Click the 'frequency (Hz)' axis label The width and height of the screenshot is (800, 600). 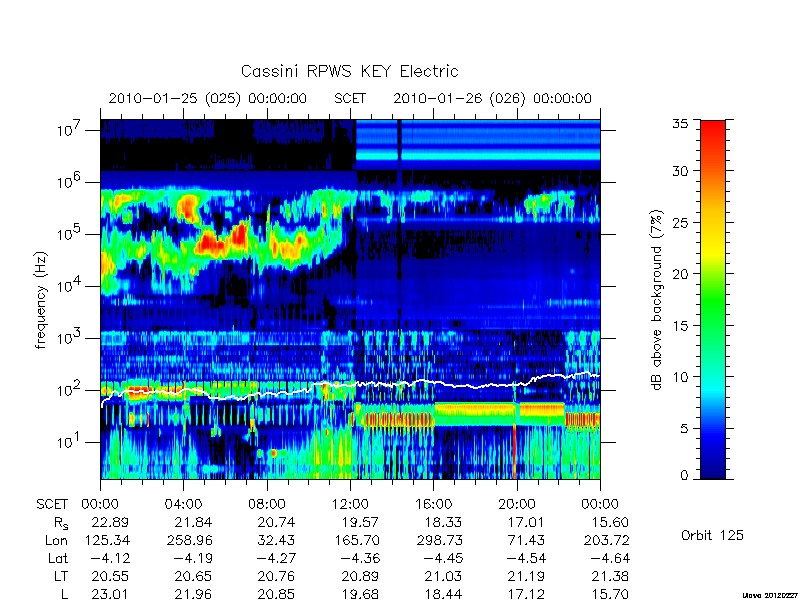(41, 300)
